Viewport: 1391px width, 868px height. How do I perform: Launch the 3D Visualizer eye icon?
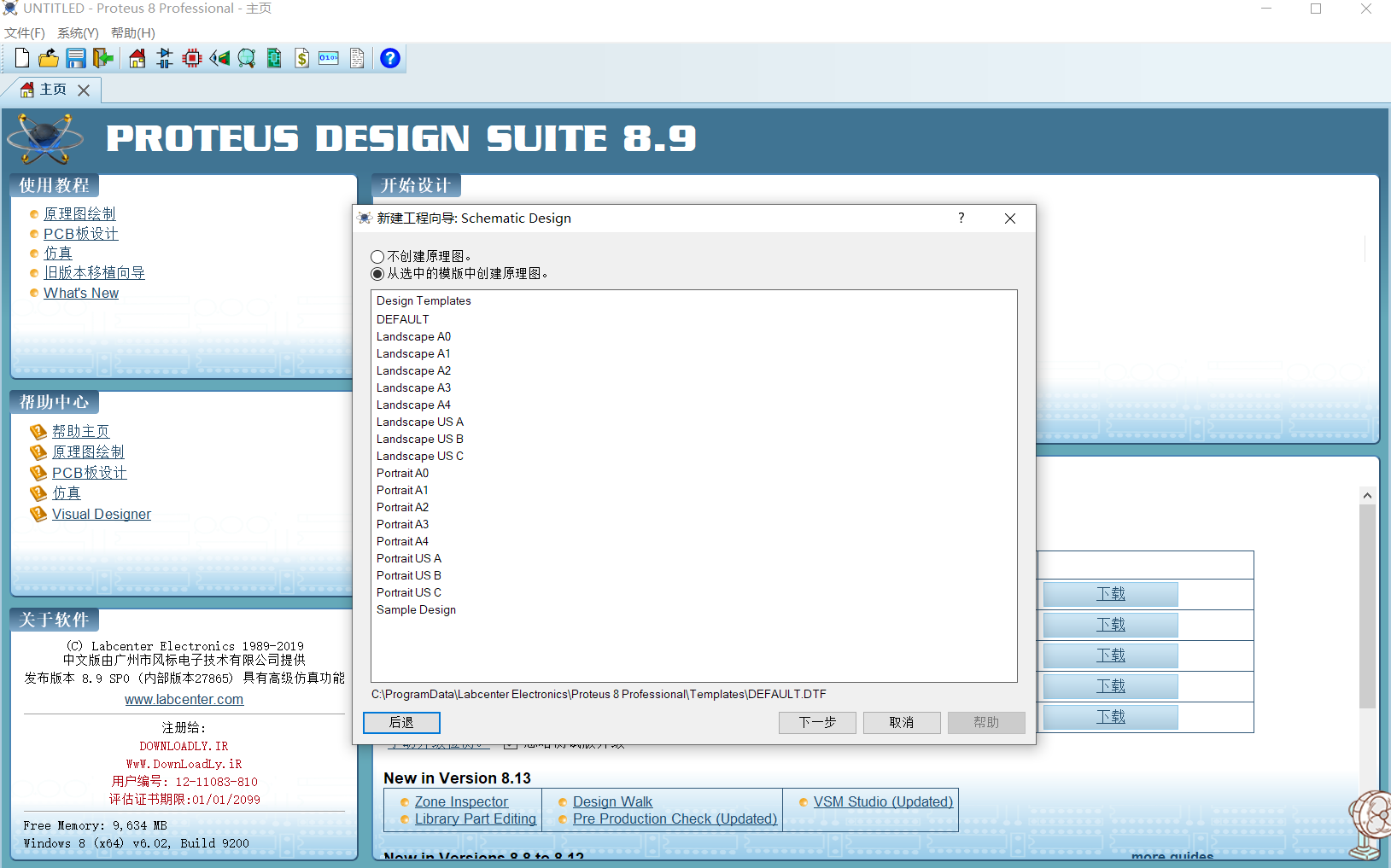(x=219, y=58)
